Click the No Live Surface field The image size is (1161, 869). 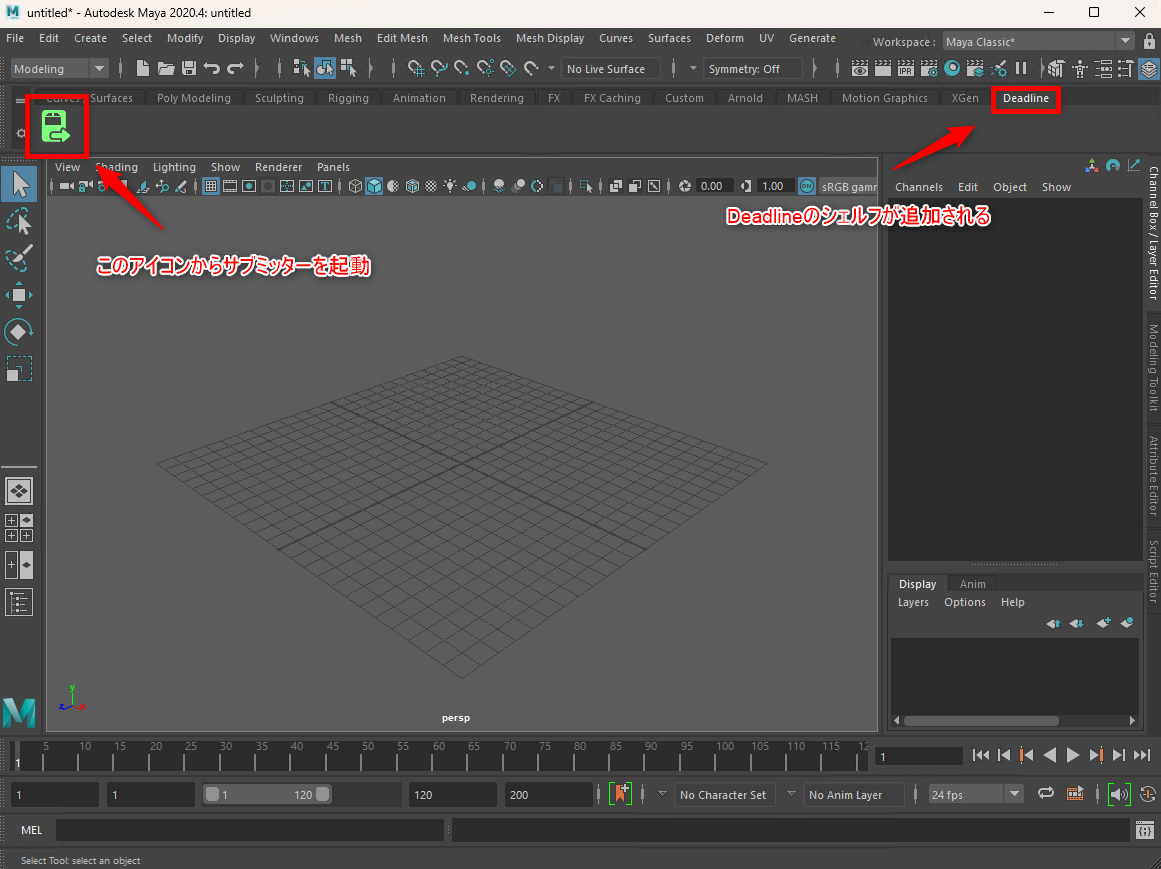click(610, 69)
